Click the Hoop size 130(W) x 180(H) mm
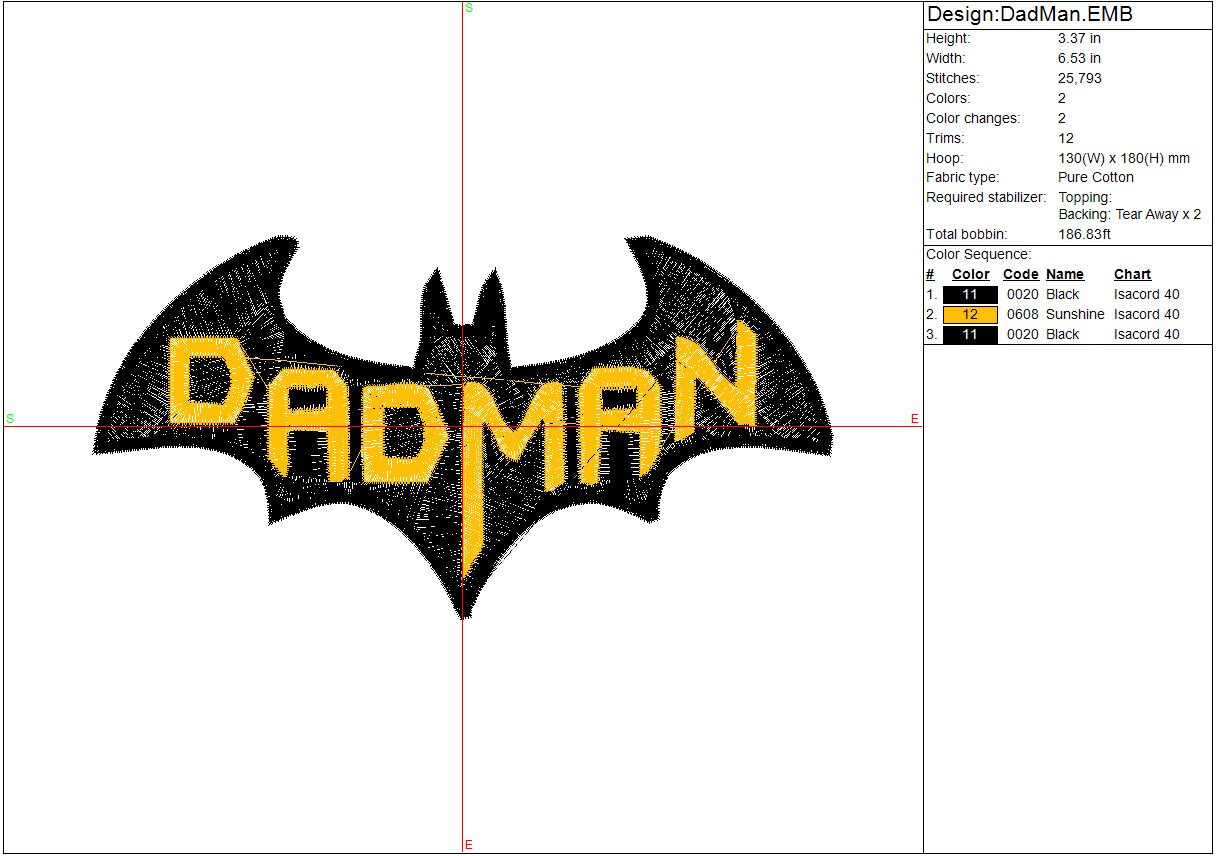The width and height of the screenshot is (1216, 856). pos(1124,158)
